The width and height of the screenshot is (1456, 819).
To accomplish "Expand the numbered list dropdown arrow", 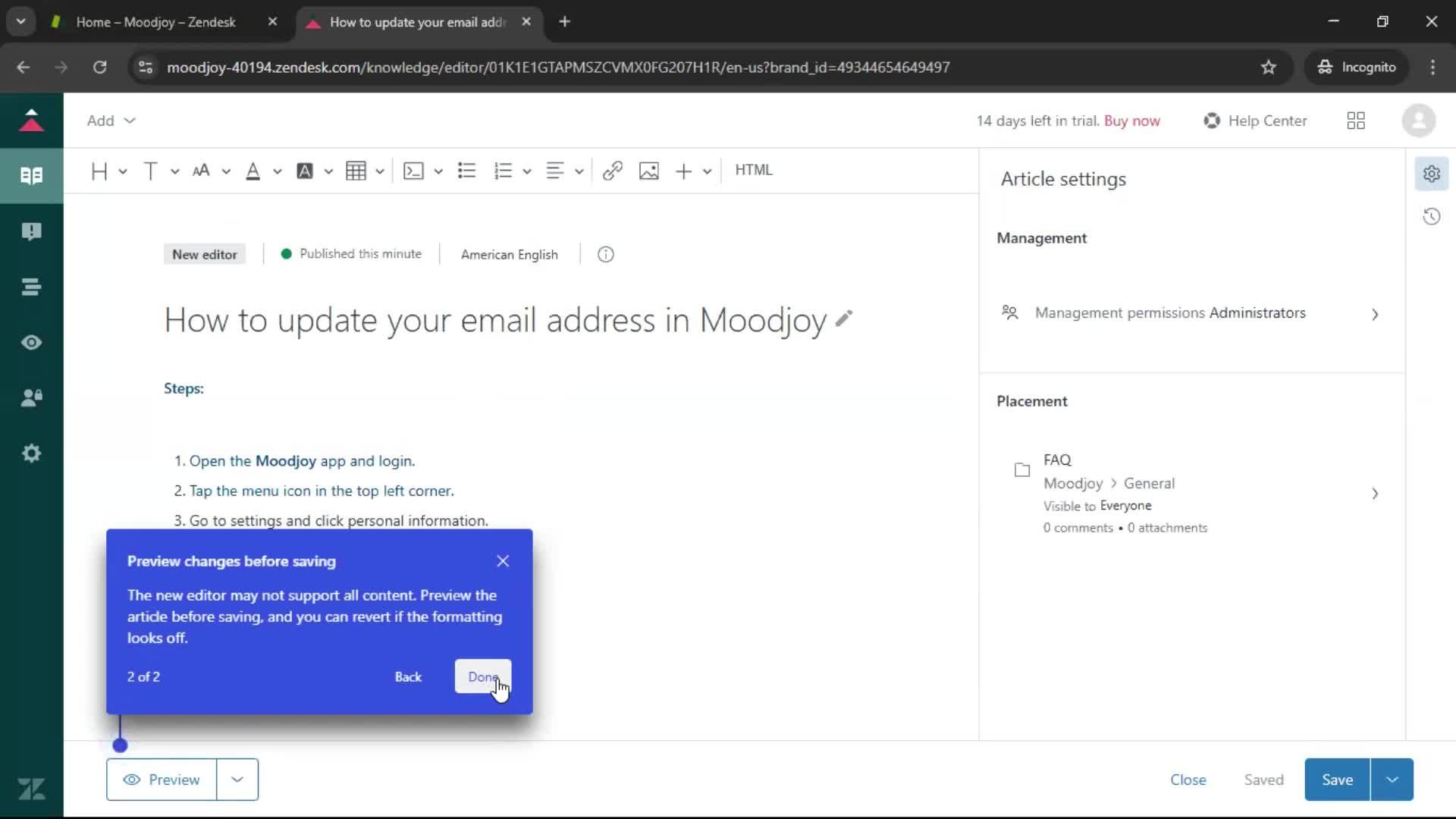I will pyautogui.click(x=527, y=172).
